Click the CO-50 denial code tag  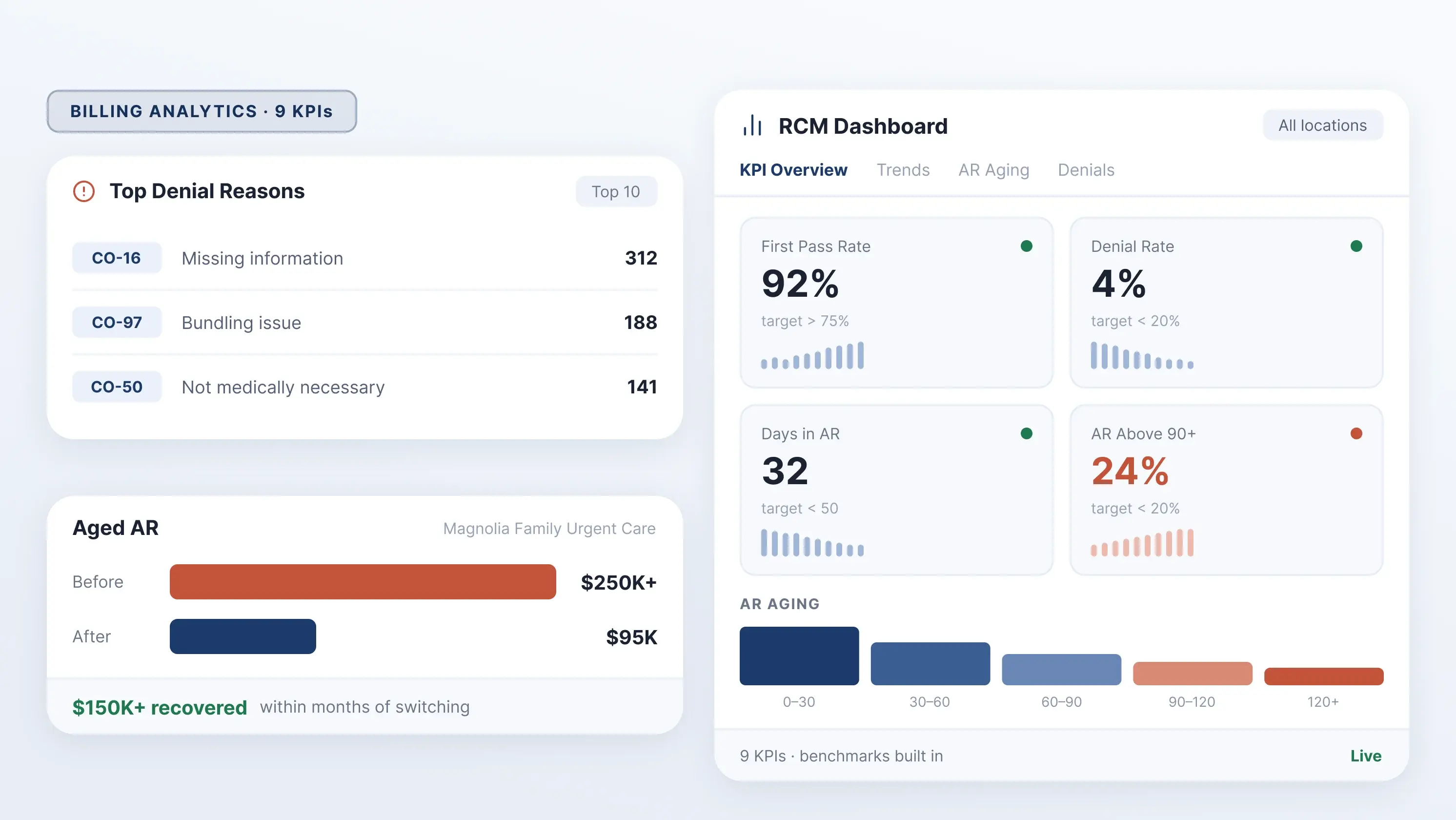(117, 387)
